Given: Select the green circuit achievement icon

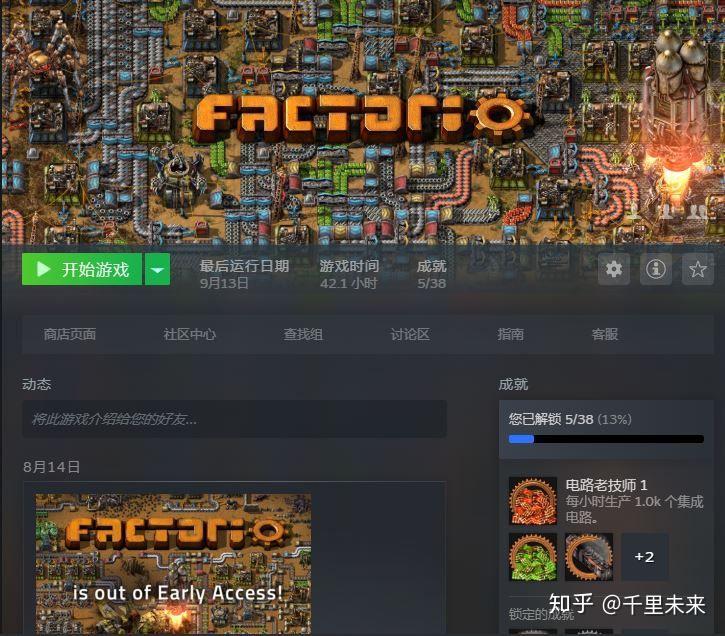Looking at the screenshot, I should point(533,557).
